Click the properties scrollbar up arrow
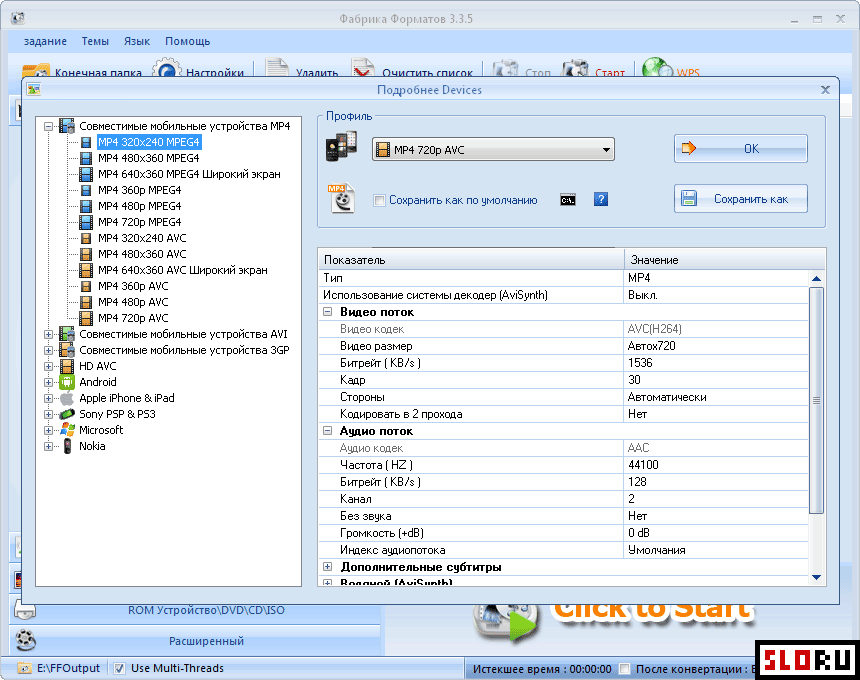 (816, 279)
